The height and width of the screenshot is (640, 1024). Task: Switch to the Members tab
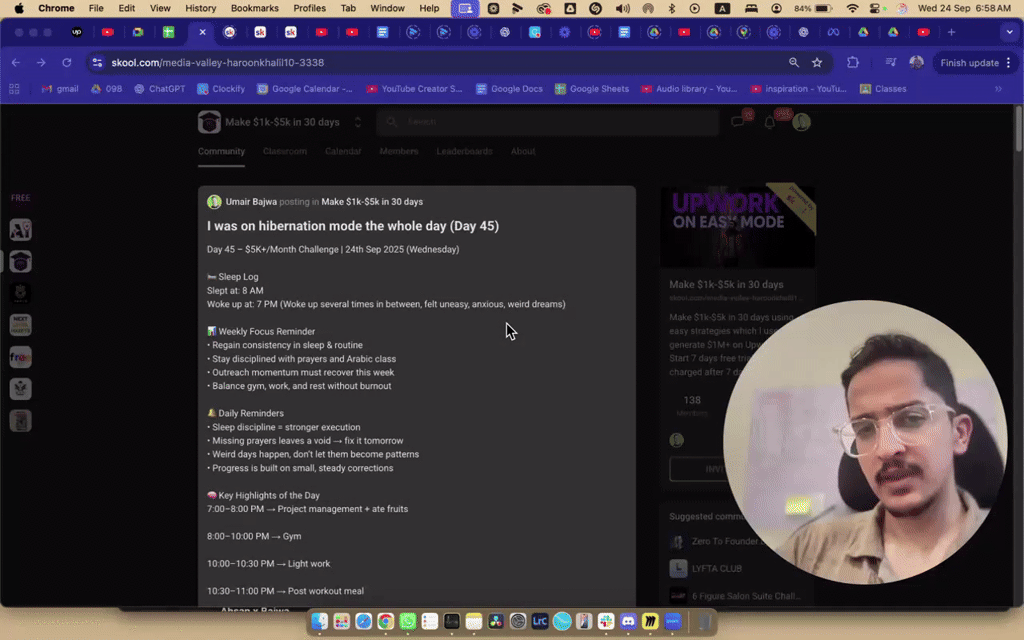pos(399,151)
